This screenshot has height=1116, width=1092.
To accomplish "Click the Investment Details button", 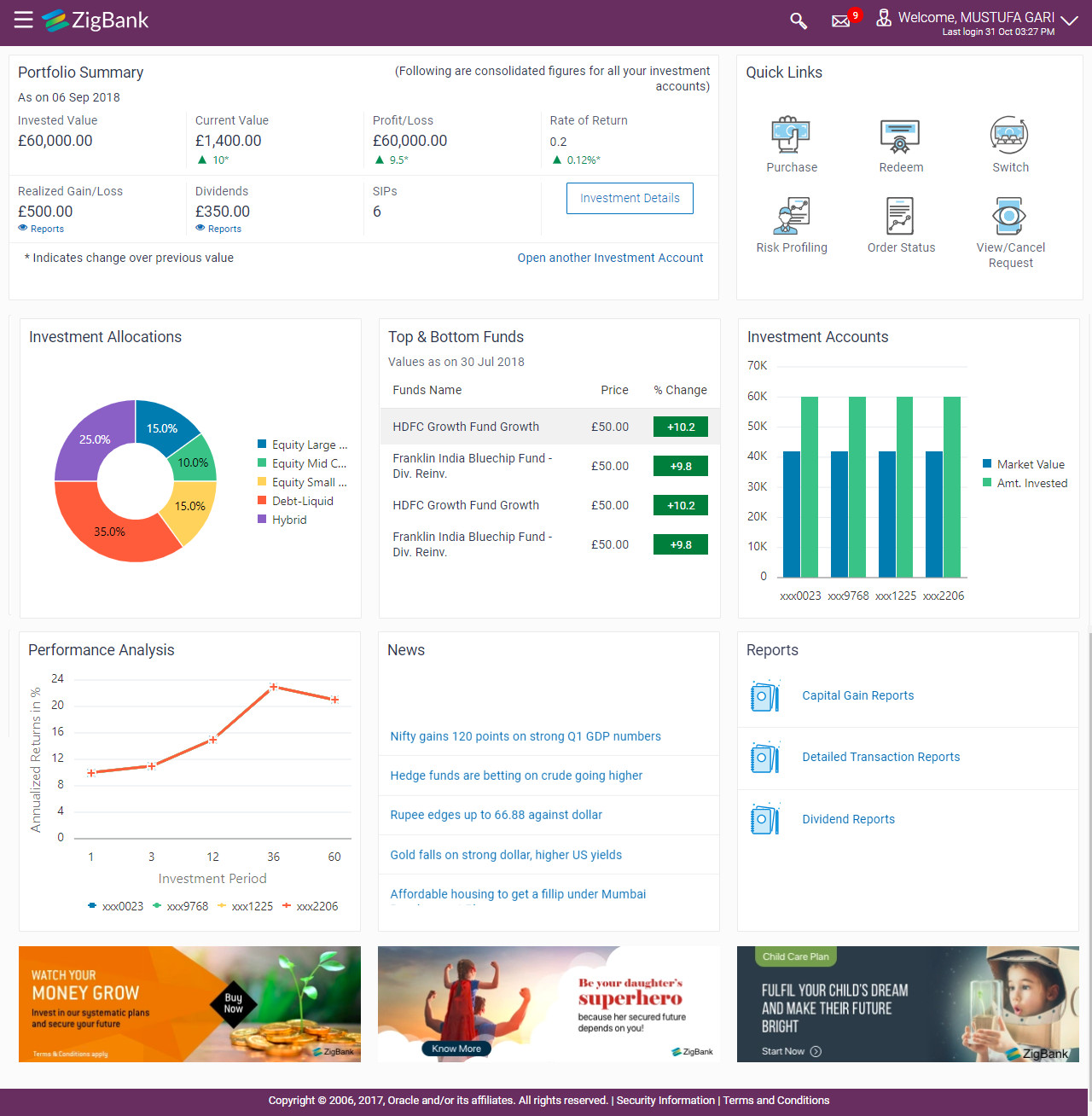I will [x=630, y=198].
